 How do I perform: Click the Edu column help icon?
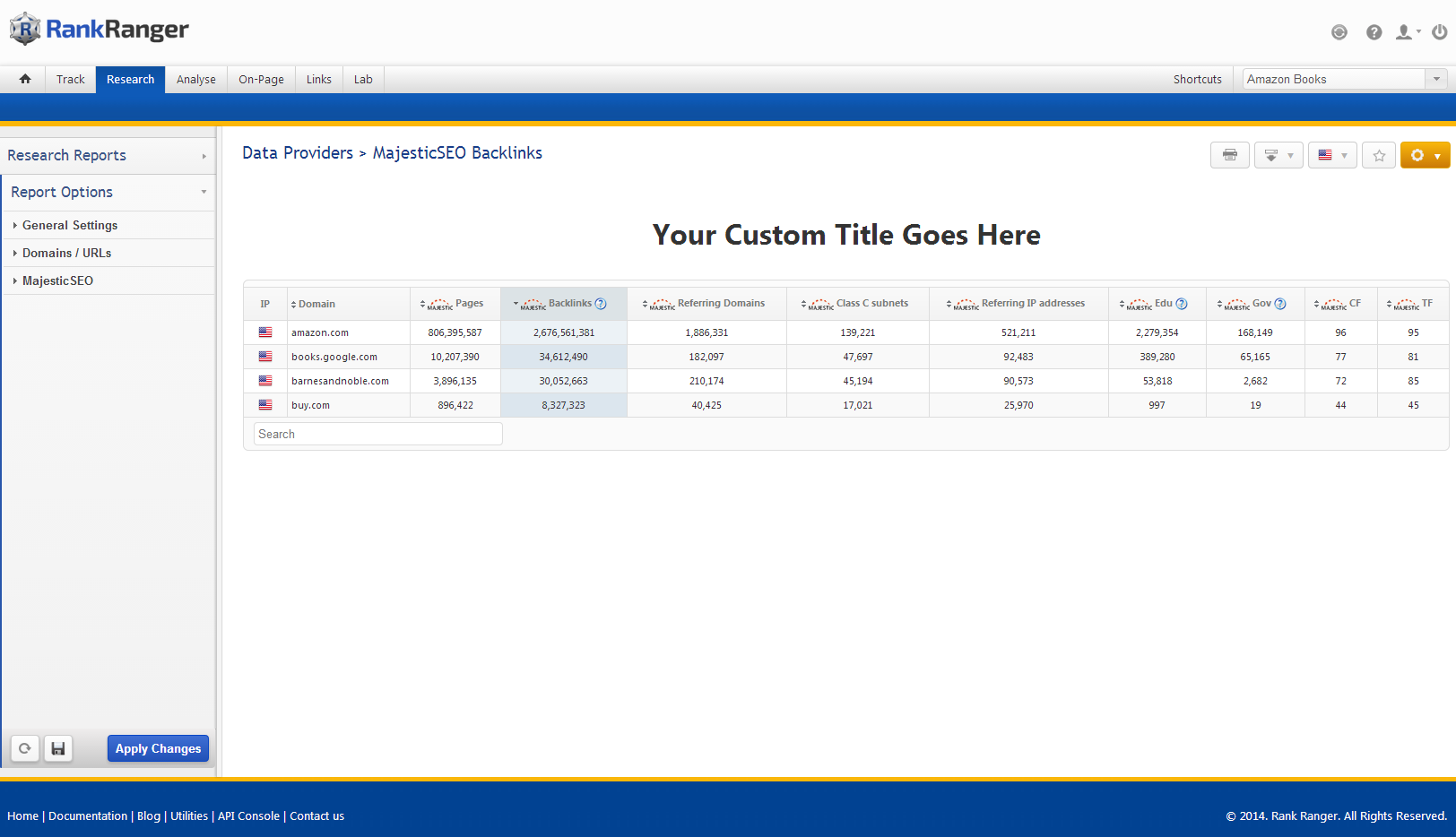coord(1182,304)
